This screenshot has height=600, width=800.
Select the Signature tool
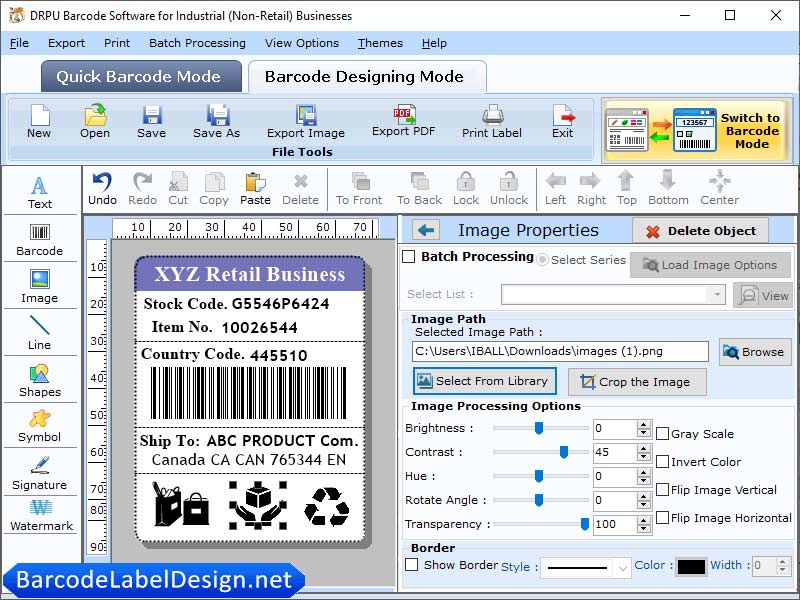point(40,478)
